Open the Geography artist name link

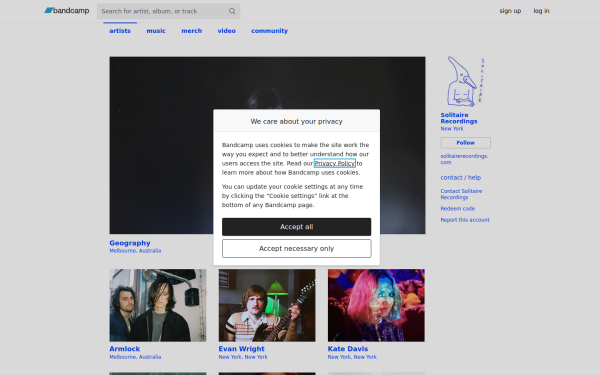tap(130, 243)
